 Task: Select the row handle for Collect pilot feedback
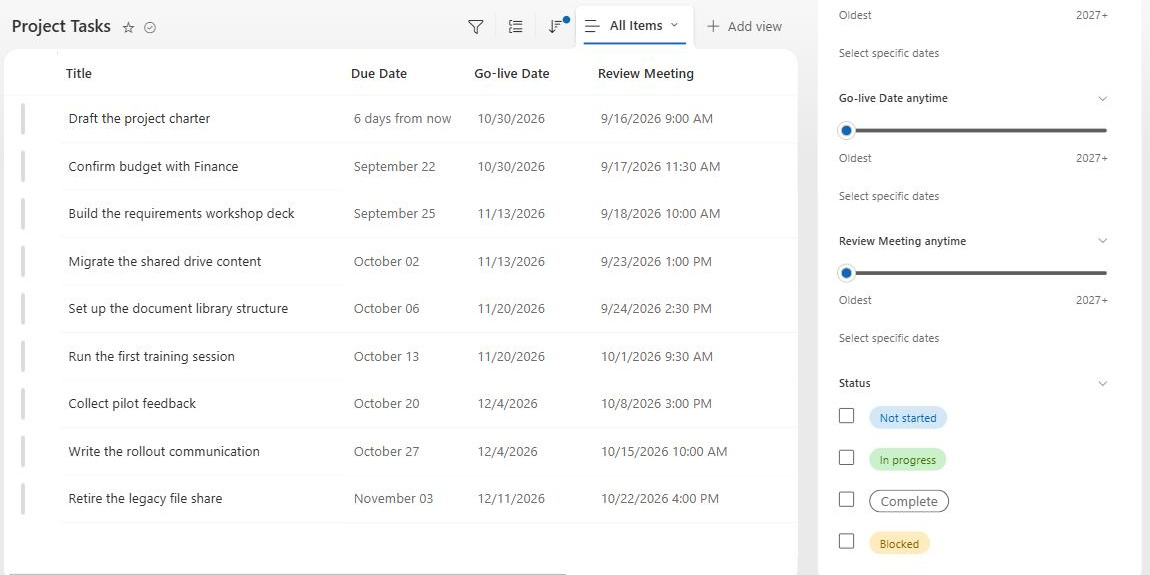(x=23, y=403)
